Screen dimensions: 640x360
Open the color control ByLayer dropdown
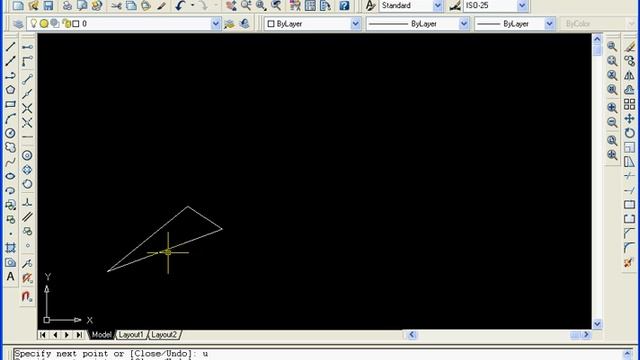[x=356, y=24]
